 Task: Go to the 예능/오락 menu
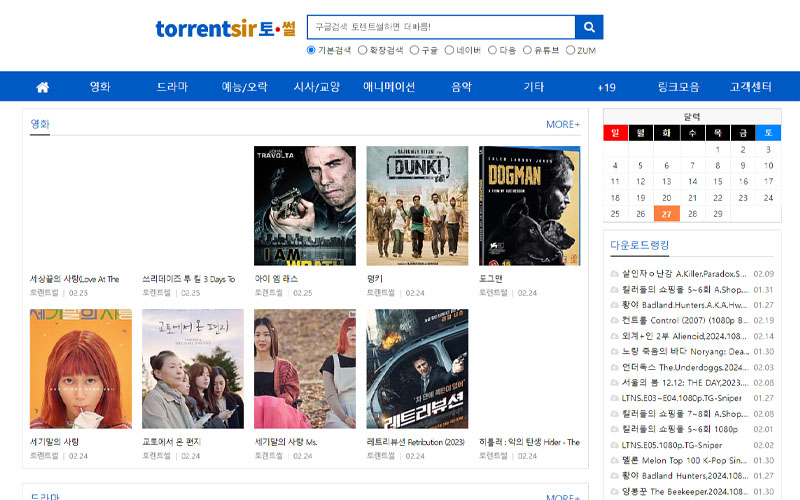click(244, 87)
